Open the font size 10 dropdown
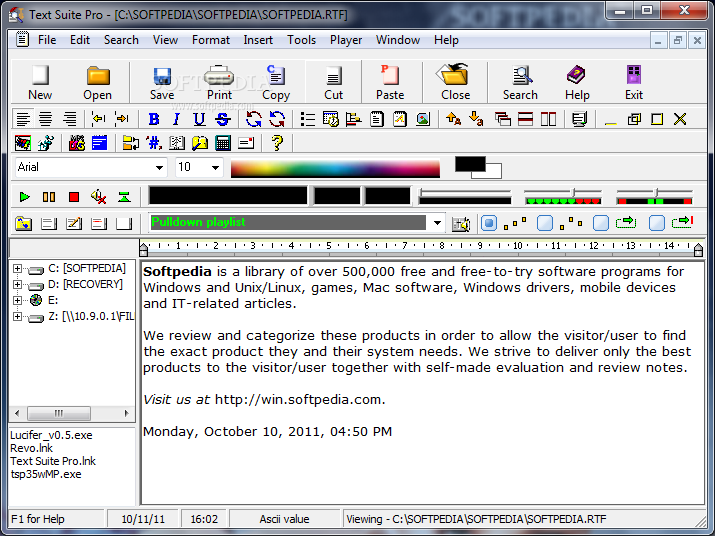 [215, 167]
